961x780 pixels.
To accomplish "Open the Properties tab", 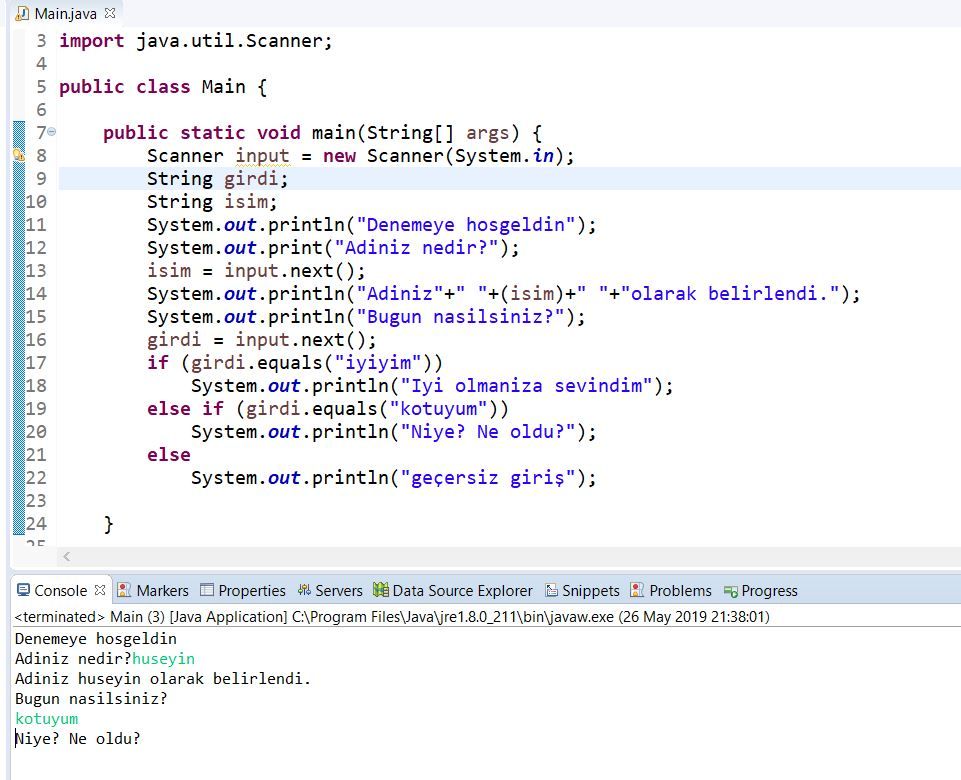I will coord(243,591).
